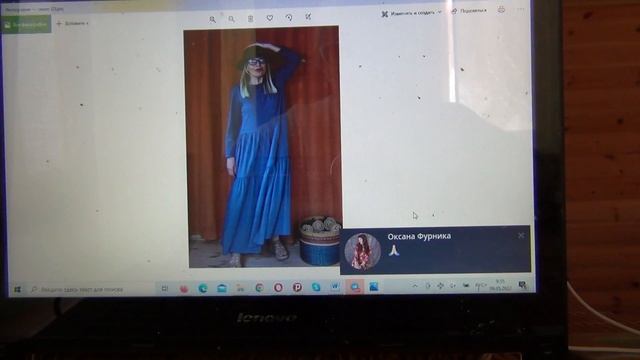Click the language indicator in tray
This screenshot has width=640, height=360.
[480, 286]
